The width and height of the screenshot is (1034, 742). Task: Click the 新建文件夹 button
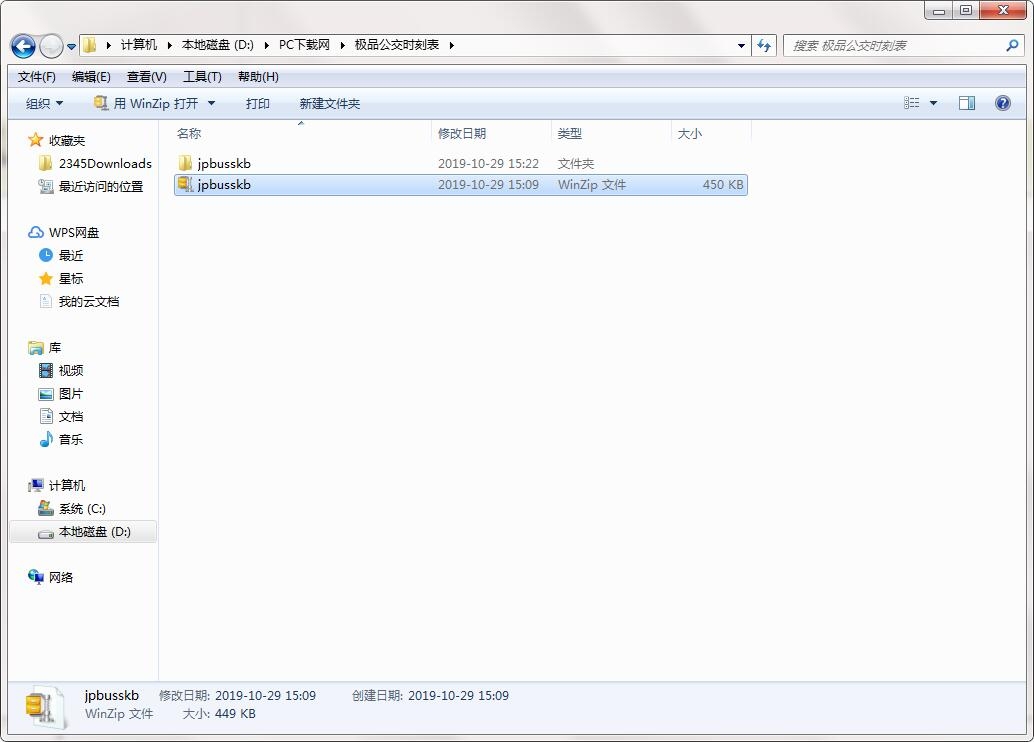(329, 104)
